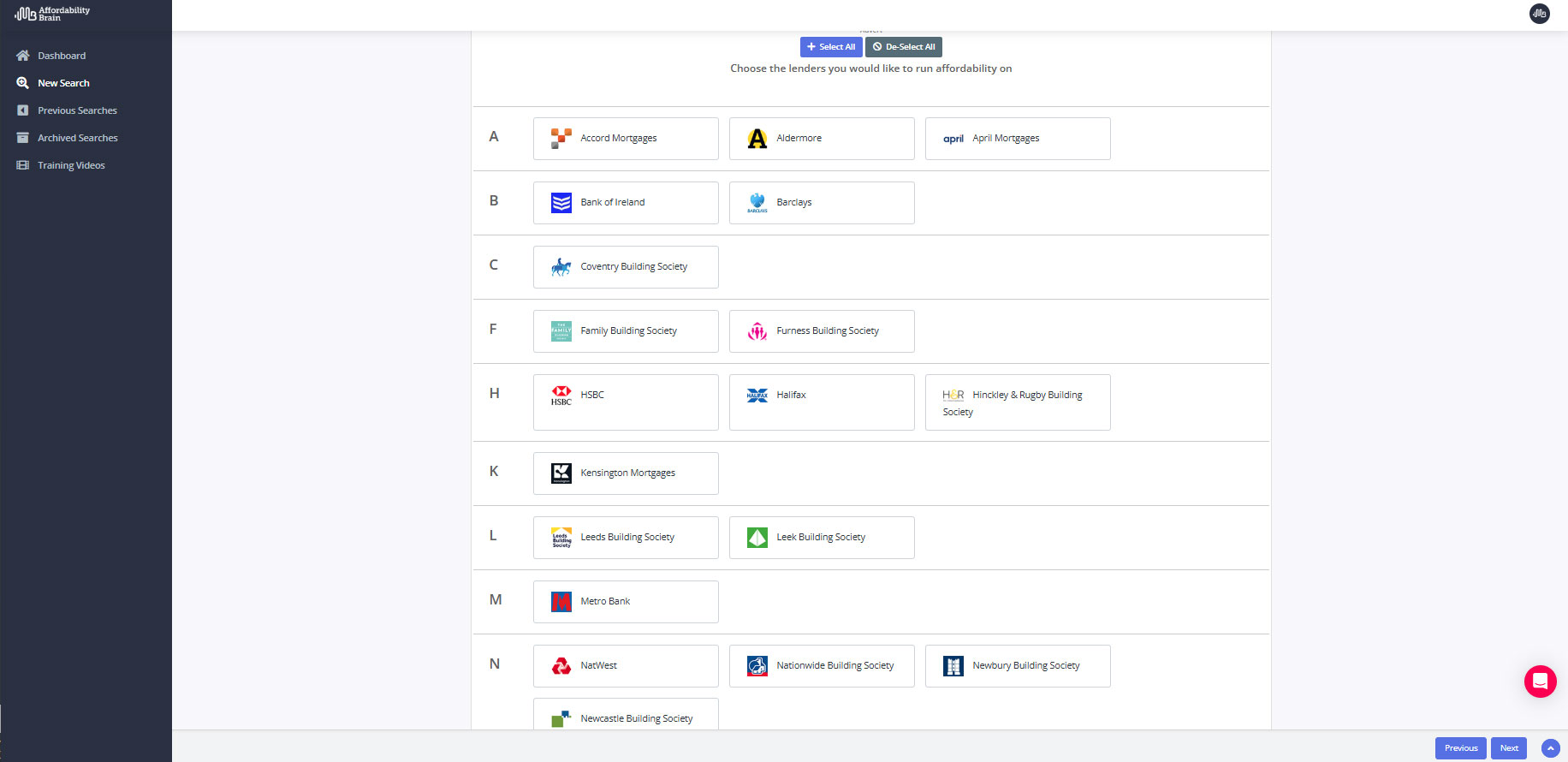Screen dimensions: 1568x762
Task: Select Furness Building Society lender text
Action: (x=828, y=331)
